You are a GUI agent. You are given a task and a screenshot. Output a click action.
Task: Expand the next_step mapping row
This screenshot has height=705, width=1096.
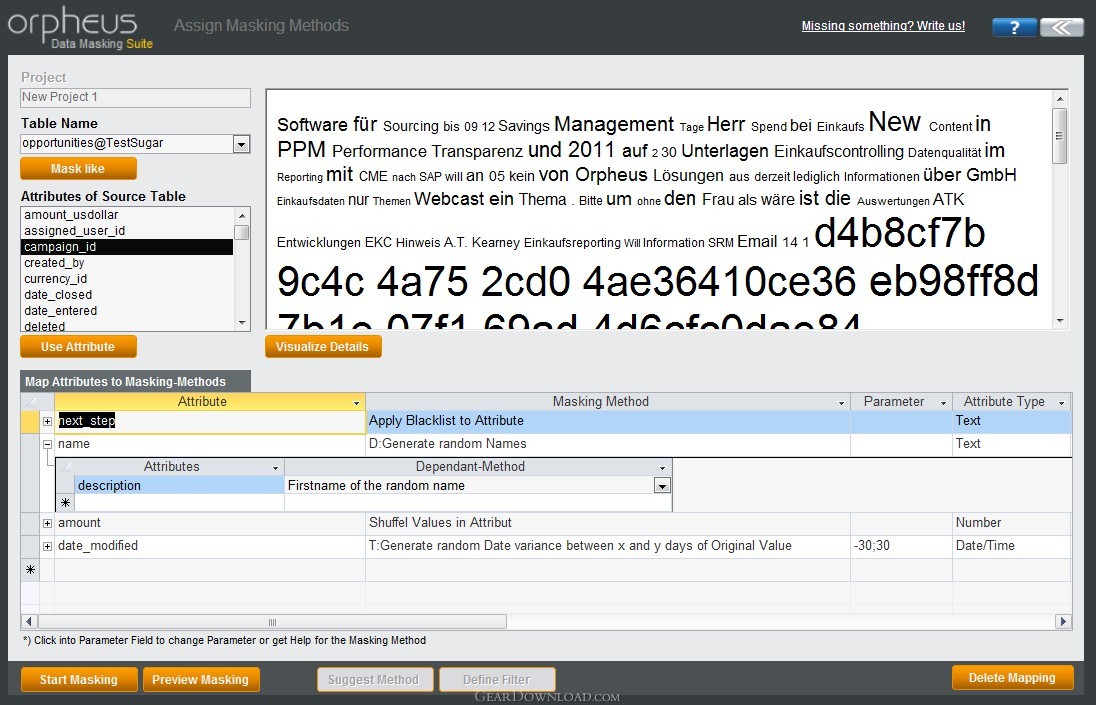click(48, 421)
